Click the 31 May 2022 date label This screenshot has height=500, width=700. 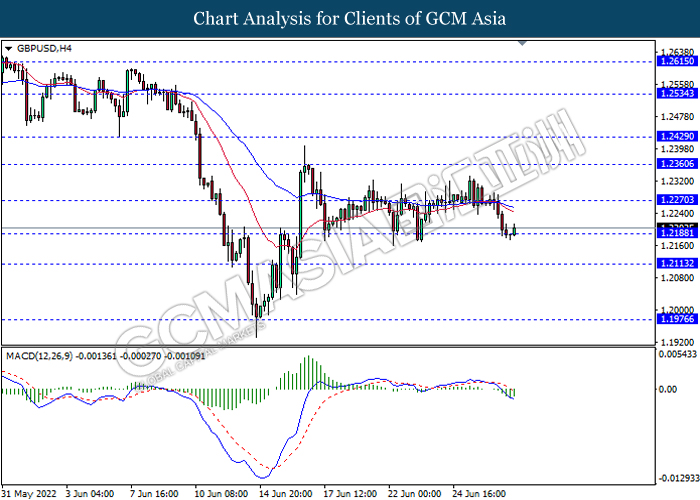pyautogui.click(x=29, y=493)
